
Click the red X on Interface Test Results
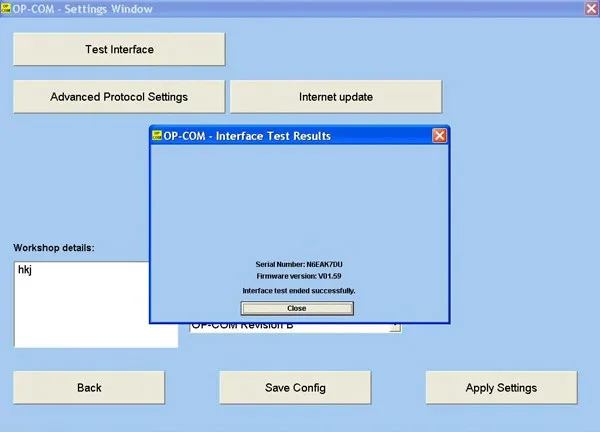tap(439, 135)
